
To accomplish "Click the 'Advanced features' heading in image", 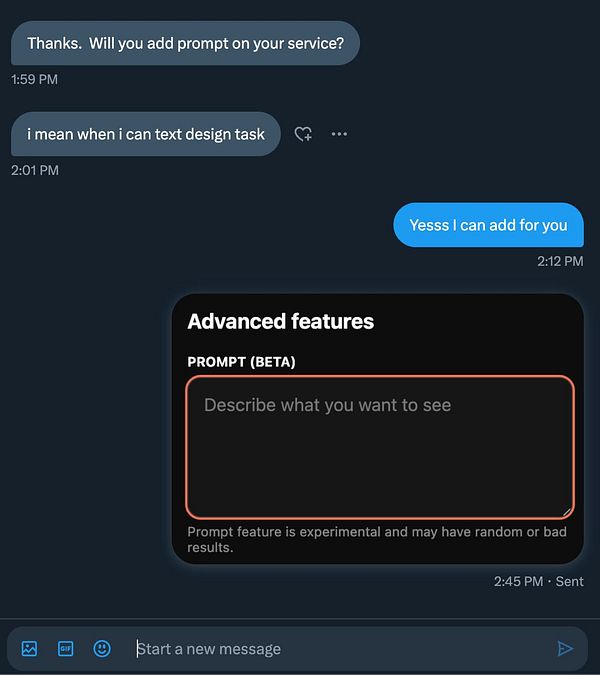I will (x=281, y=321).
